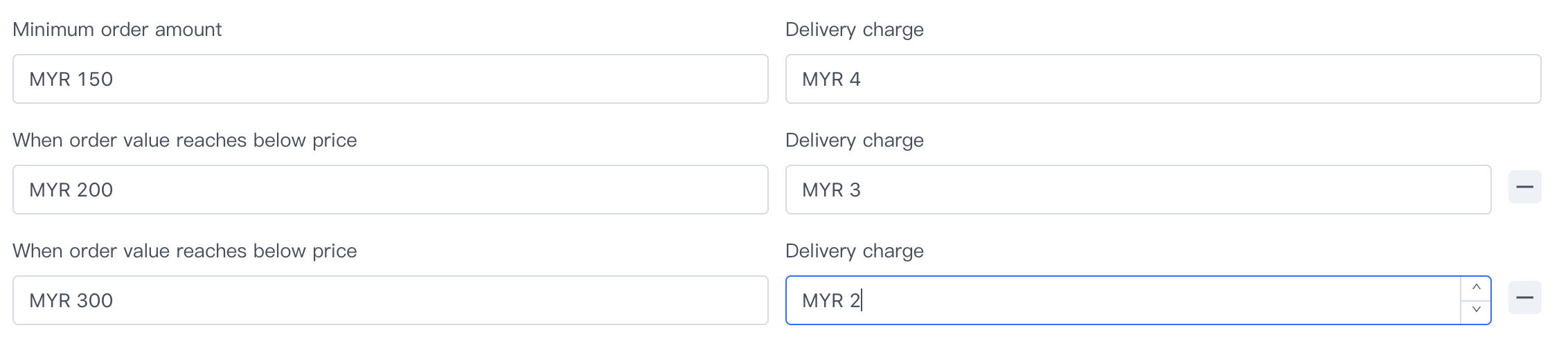Click the Minimum order amount field showing MYR 150

pyautogui.click(x=390, y=80)
